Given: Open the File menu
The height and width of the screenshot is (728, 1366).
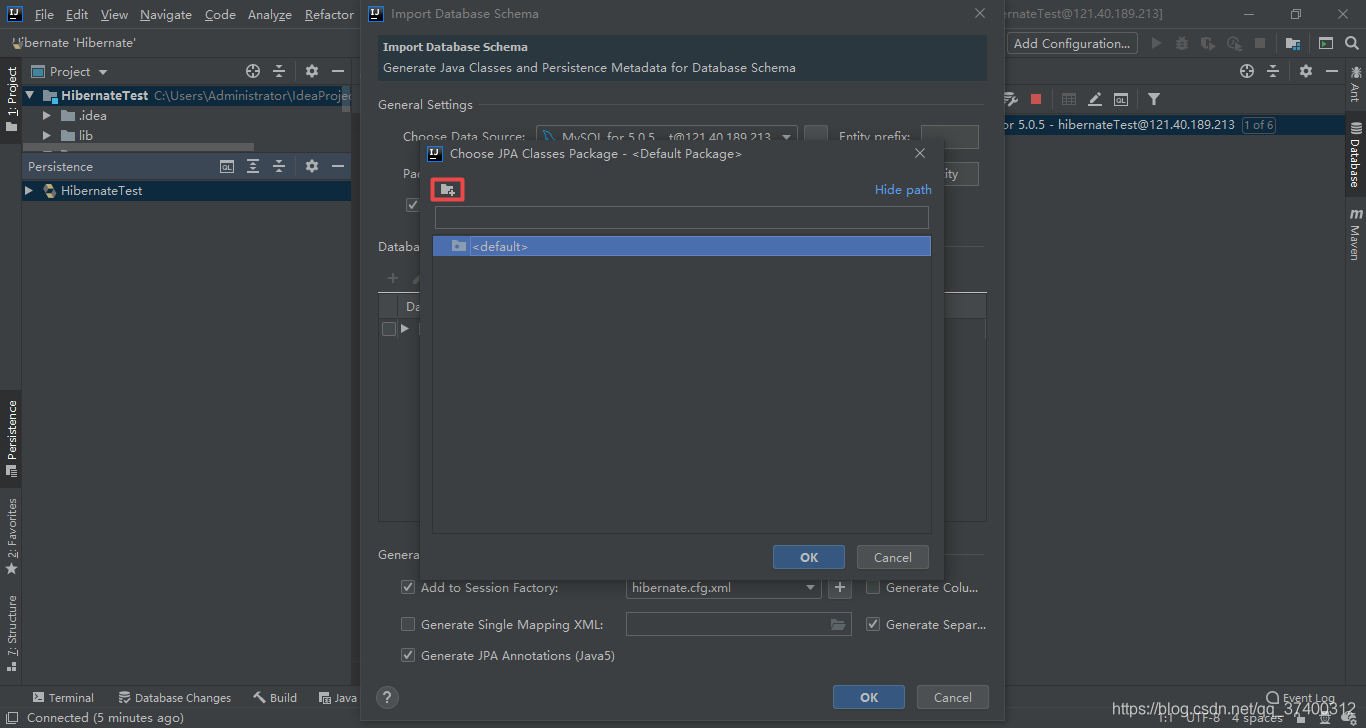Looking at the screenshot, I should pos(44,14).
